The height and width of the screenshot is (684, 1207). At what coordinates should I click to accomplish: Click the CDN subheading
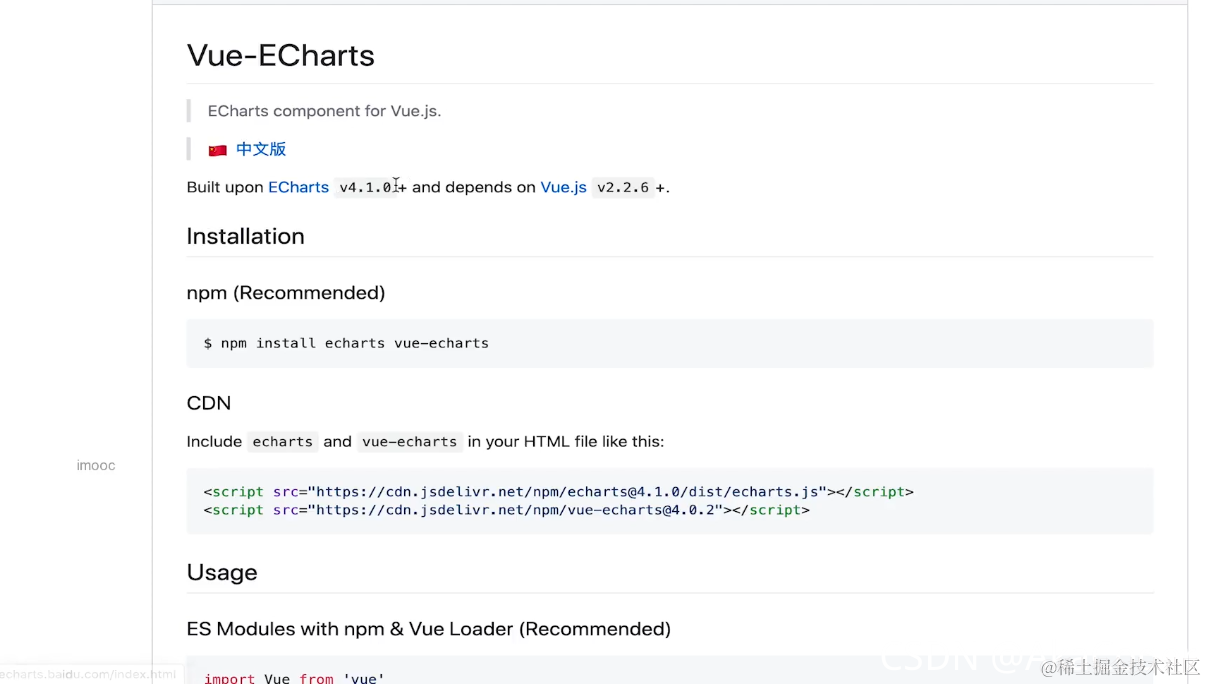(x=208, y=403)
